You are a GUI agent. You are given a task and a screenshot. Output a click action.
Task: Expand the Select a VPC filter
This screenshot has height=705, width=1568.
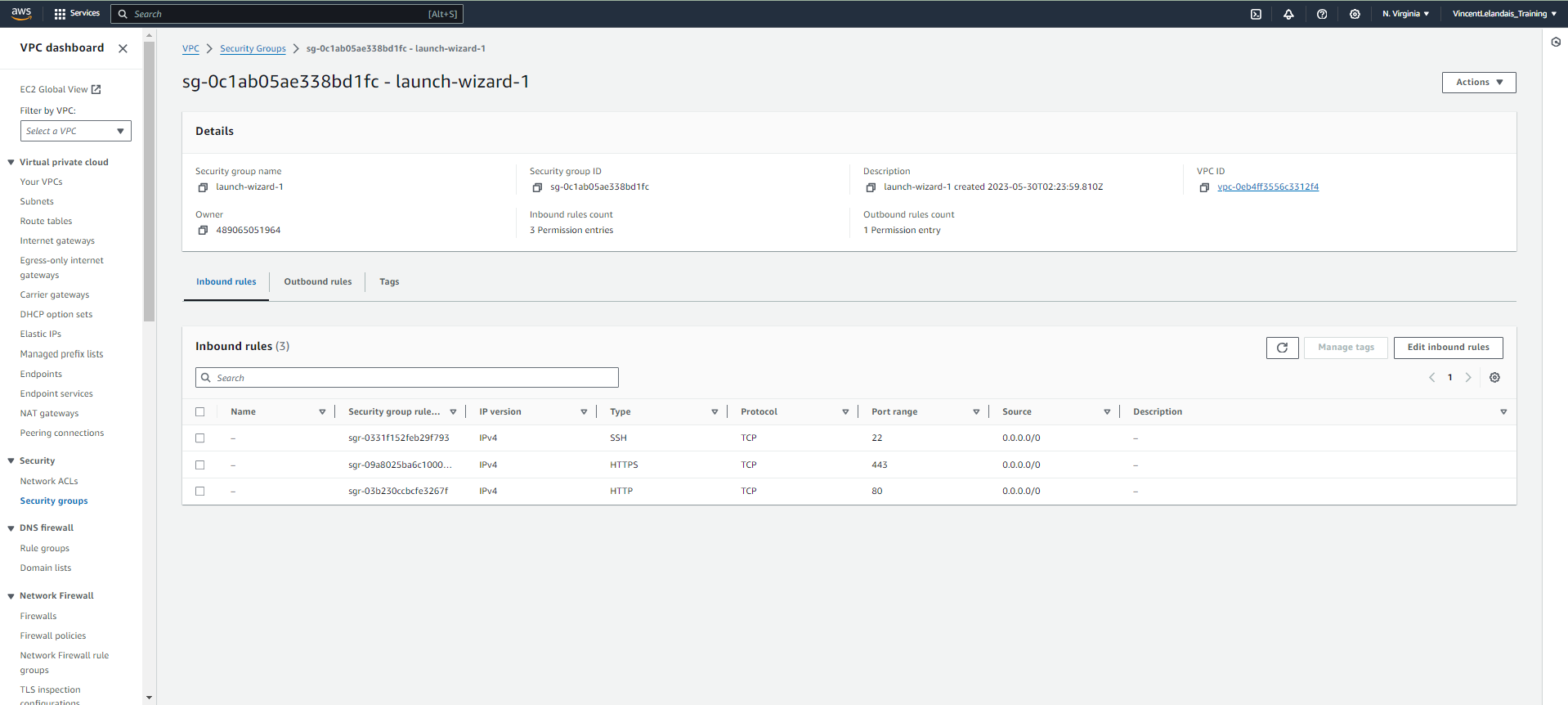75,131
